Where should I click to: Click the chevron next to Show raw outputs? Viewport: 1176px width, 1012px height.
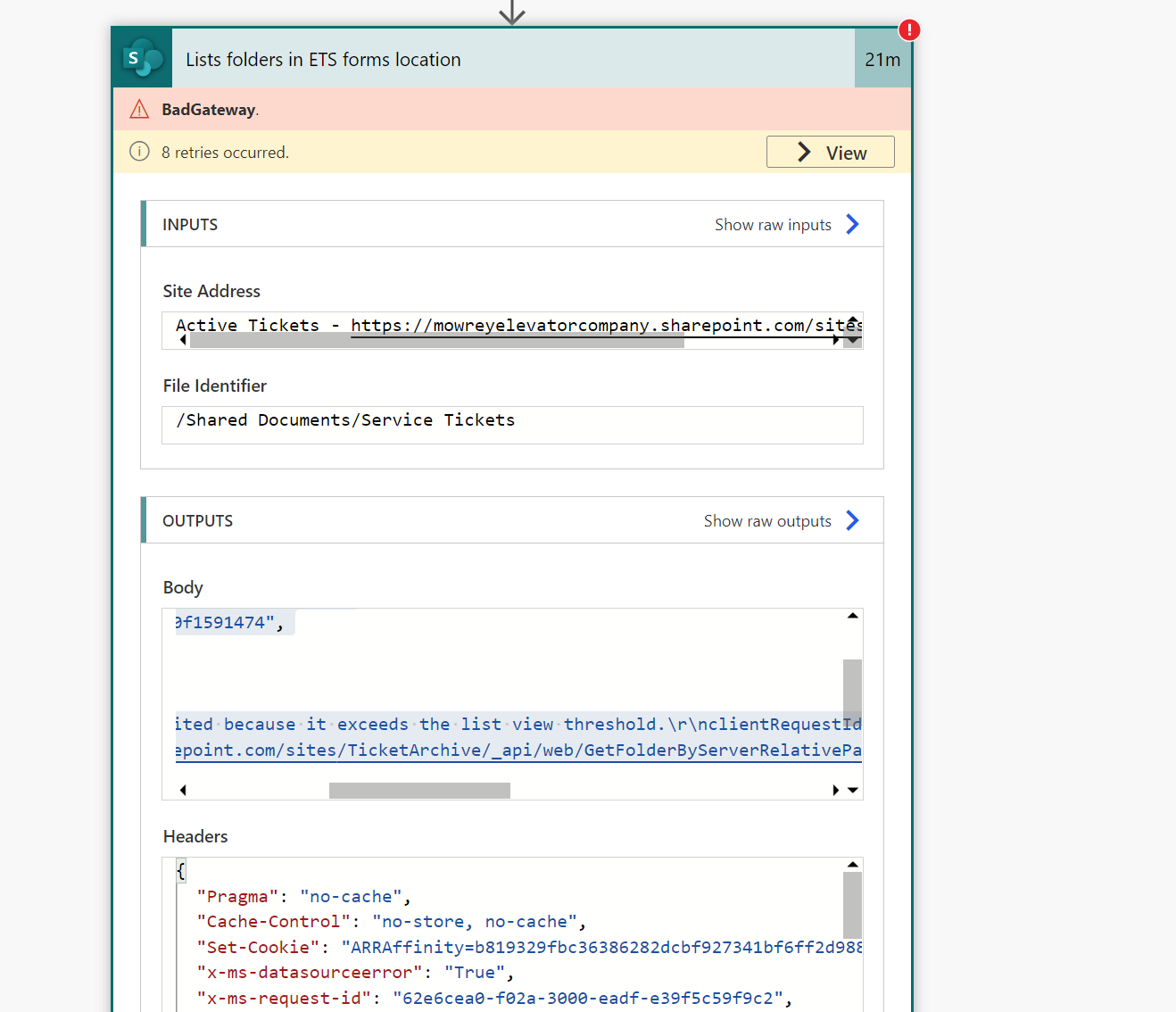tap(852, 521)
